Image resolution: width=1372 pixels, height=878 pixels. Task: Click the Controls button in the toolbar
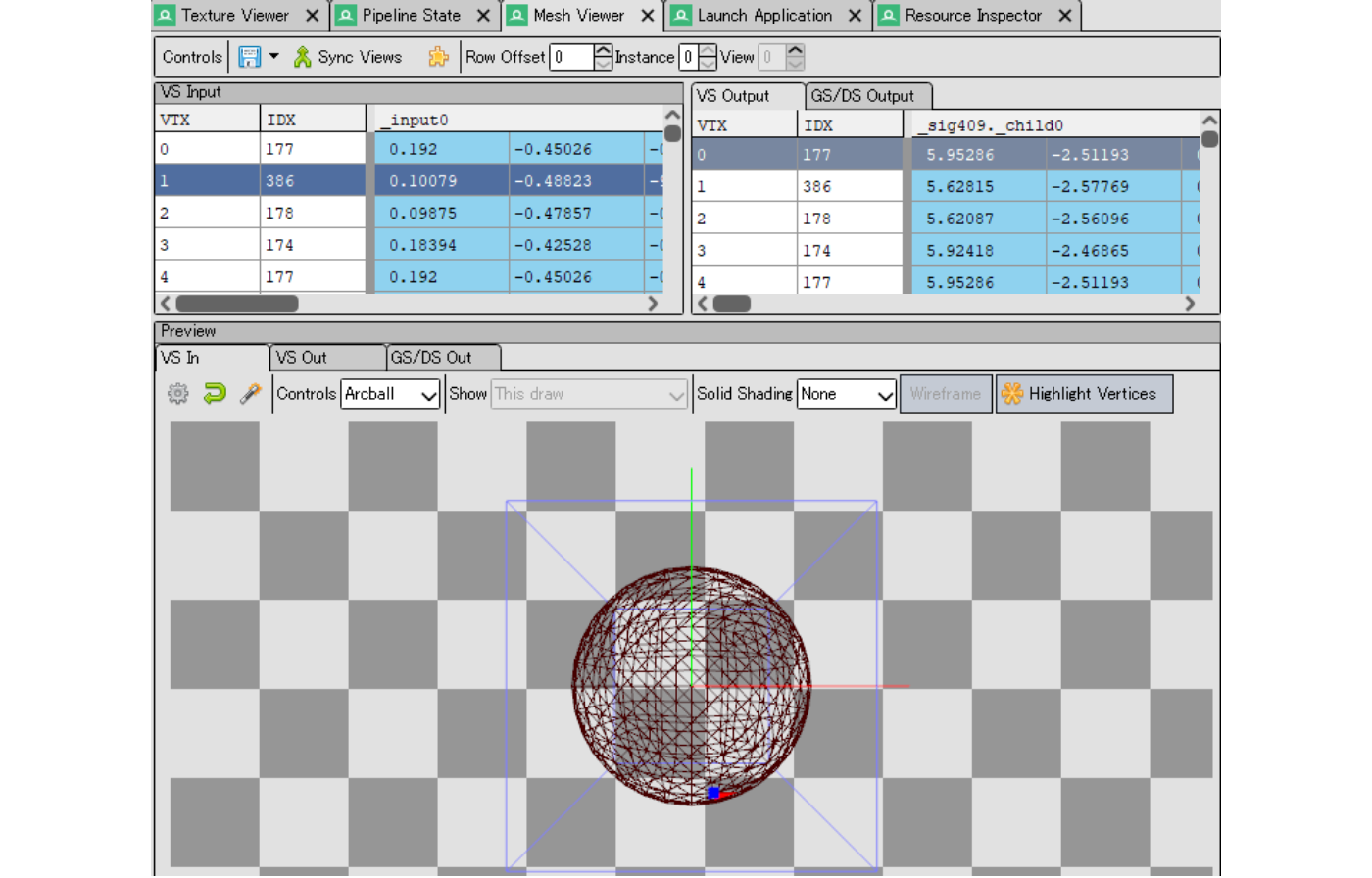tap(191, 57)
